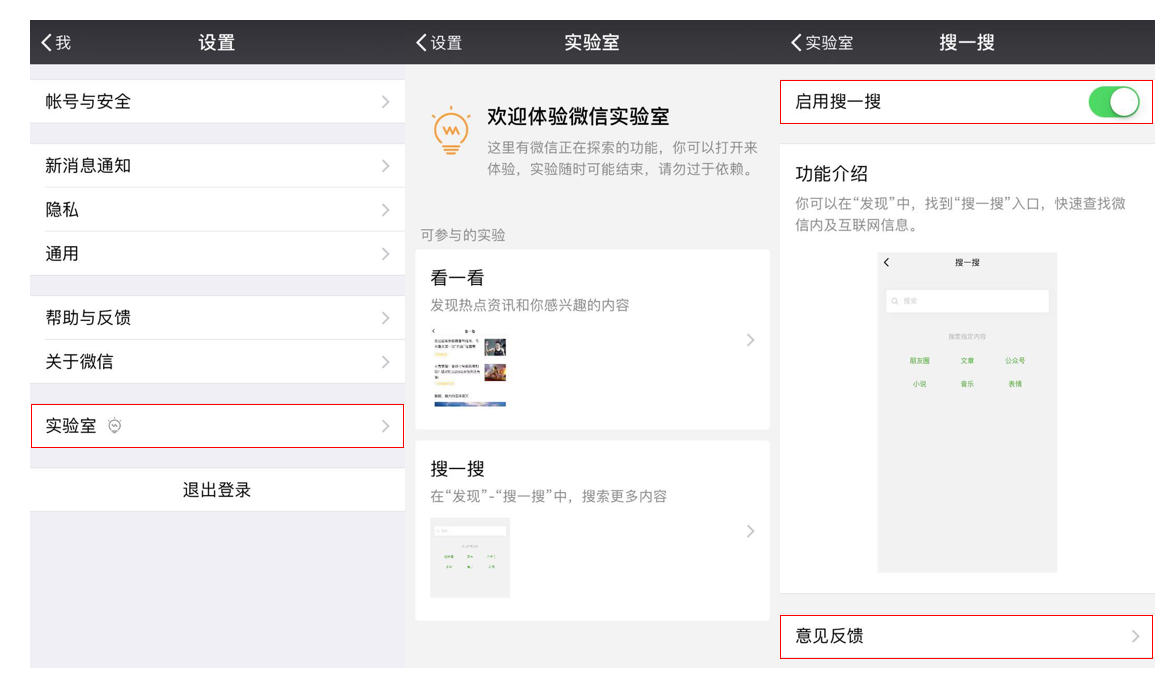Click the 搜一搜 preview thumbnail in lab
This screenshot has height=700, width=1170.
[470, 557]
